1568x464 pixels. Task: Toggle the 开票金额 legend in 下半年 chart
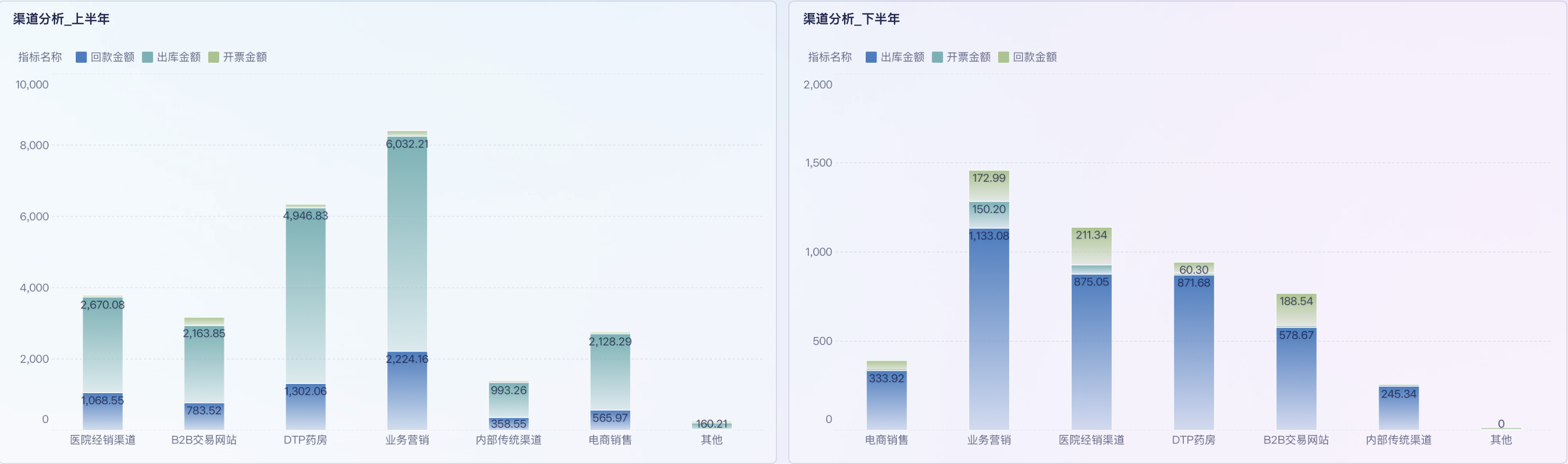click(961, 57)
